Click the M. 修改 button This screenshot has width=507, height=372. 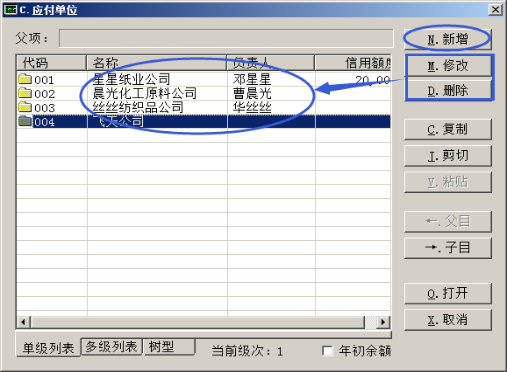click(448, 66)
